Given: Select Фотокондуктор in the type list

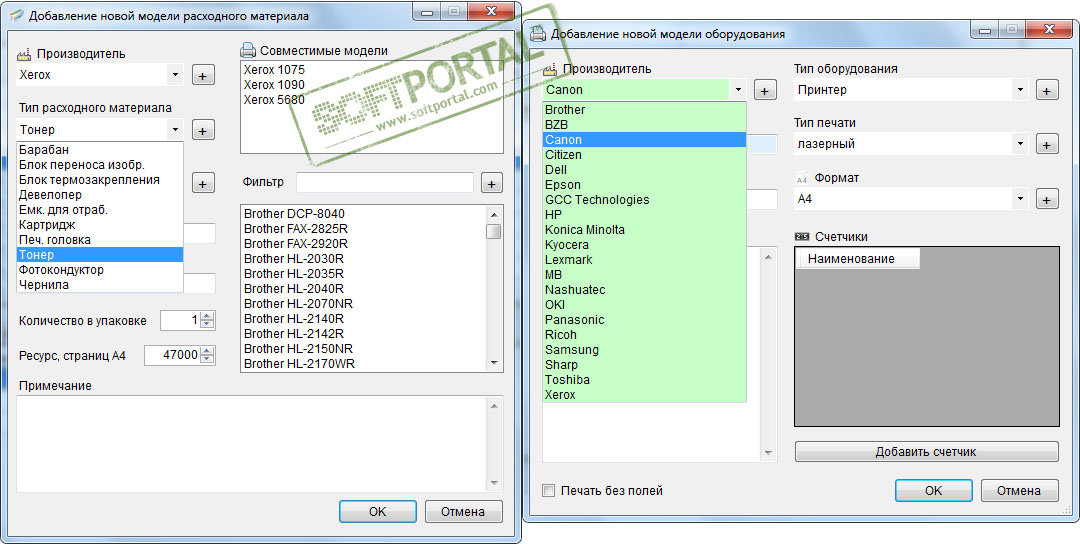Looking at the screenshot, I should 100,269.
